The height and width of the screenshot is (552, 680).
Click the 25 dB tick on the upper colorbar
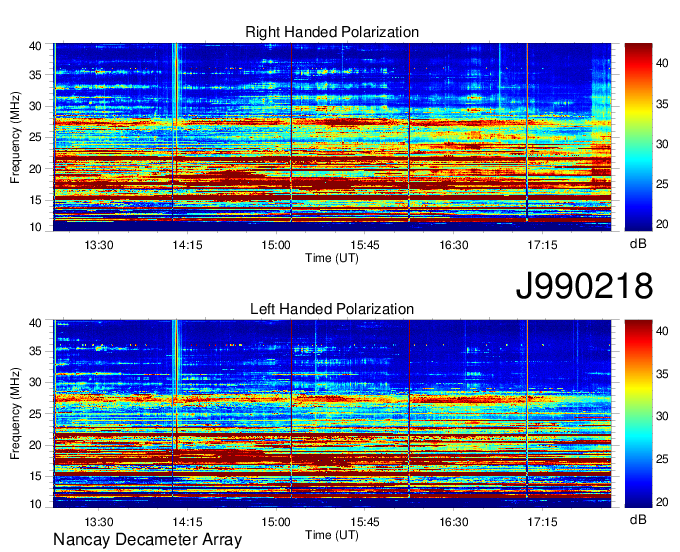(x=662, y=184)
